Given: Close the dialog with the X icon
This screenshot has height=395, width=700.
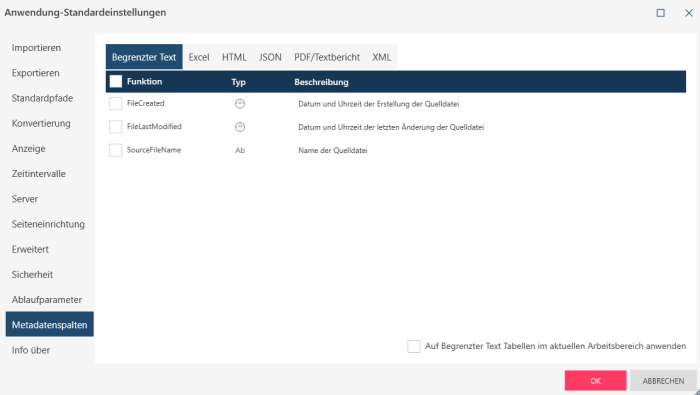Looking at the screenshot, I should click(x=688, y=13).
